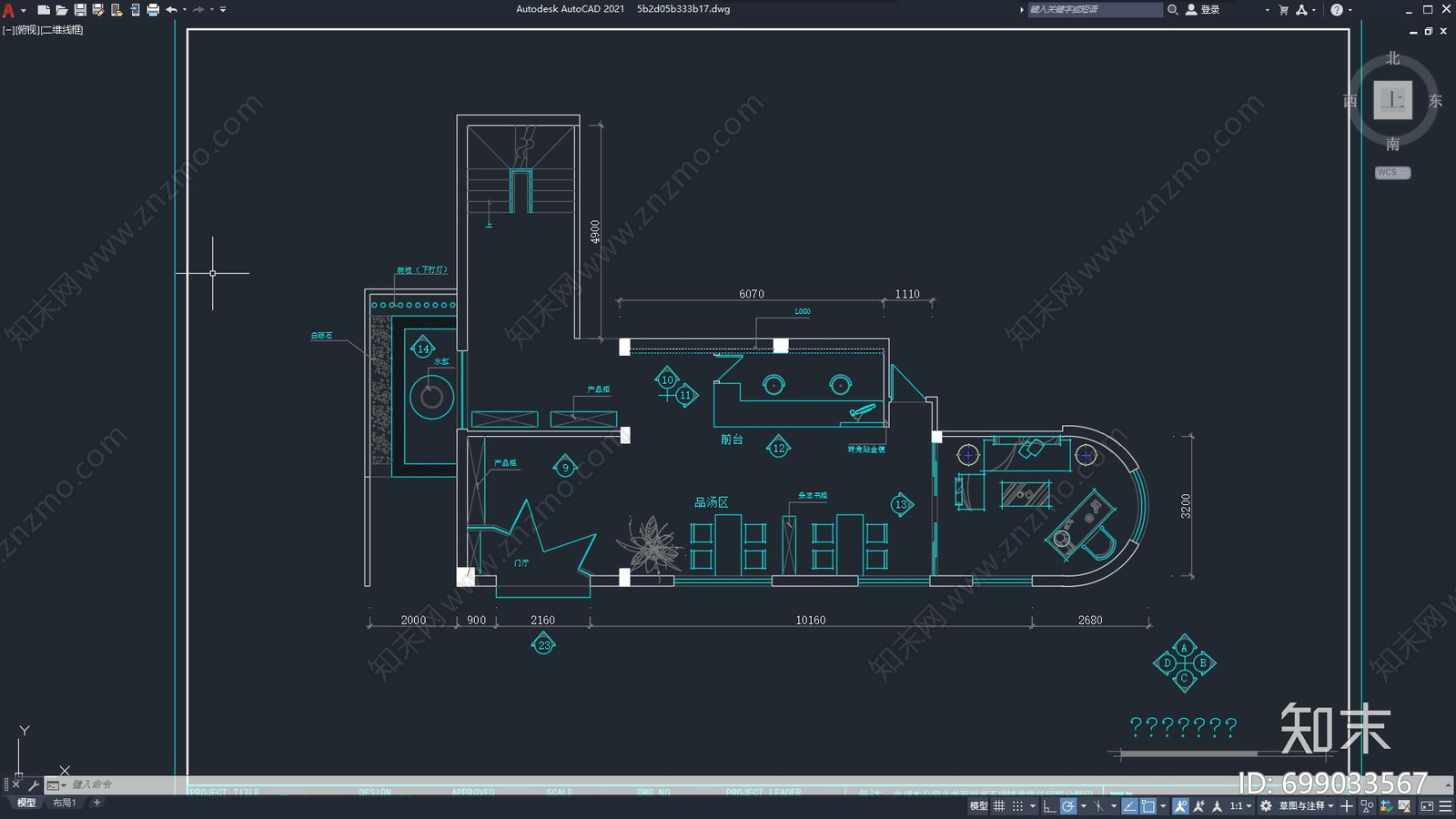Click the 东 direction on the ViewCube compass

pos(1435,101)
